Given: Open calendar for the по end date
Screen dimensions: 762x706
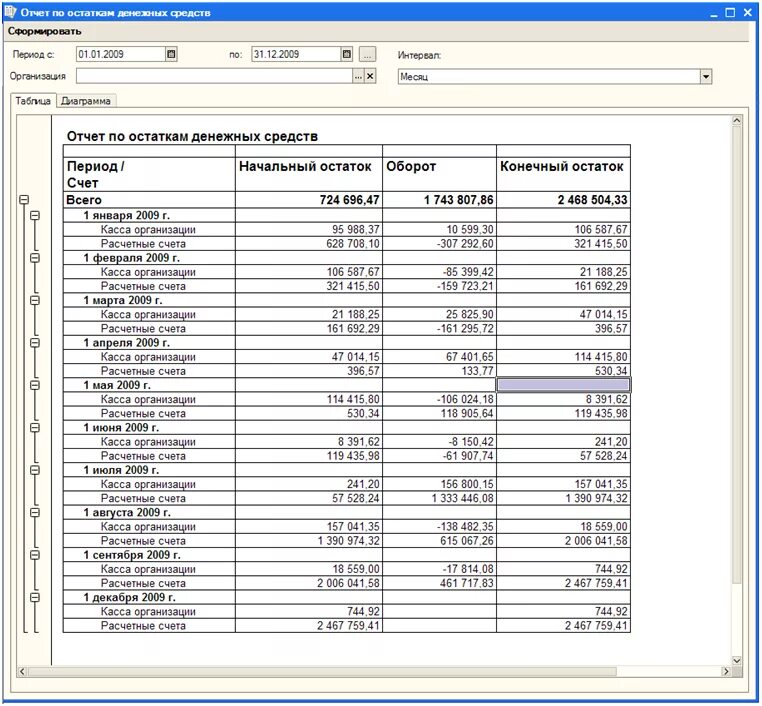Looking at the screenshot, I should pos(346,54).
